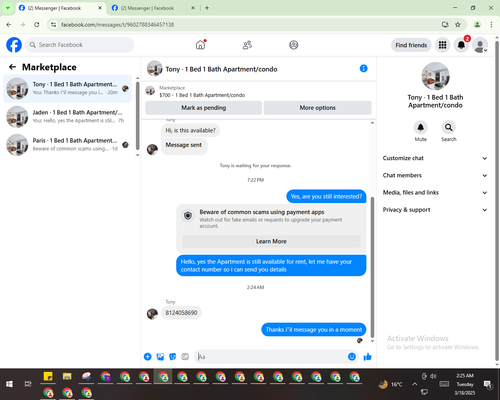Screen dimensions: 500x400
Task: Focus the Search Facebook field
Action: point(80,45)
